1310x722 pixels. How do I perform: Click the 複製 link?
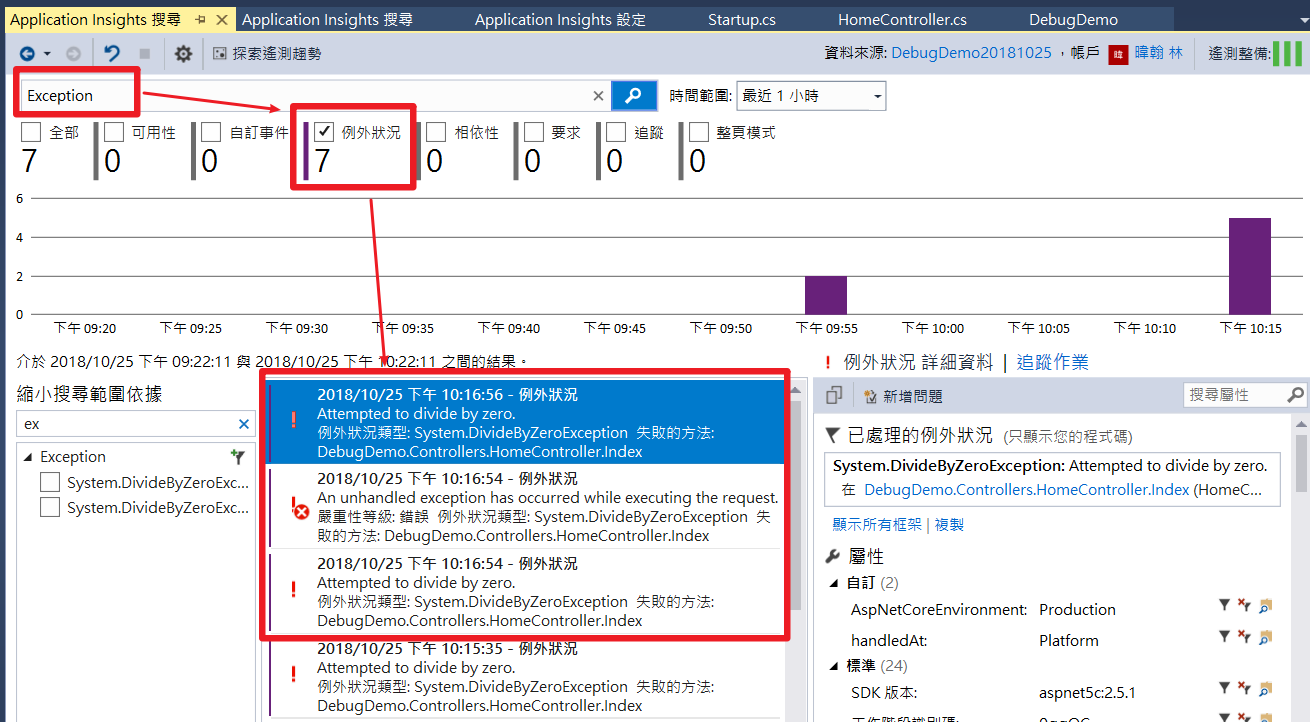(x=949, y=524)
